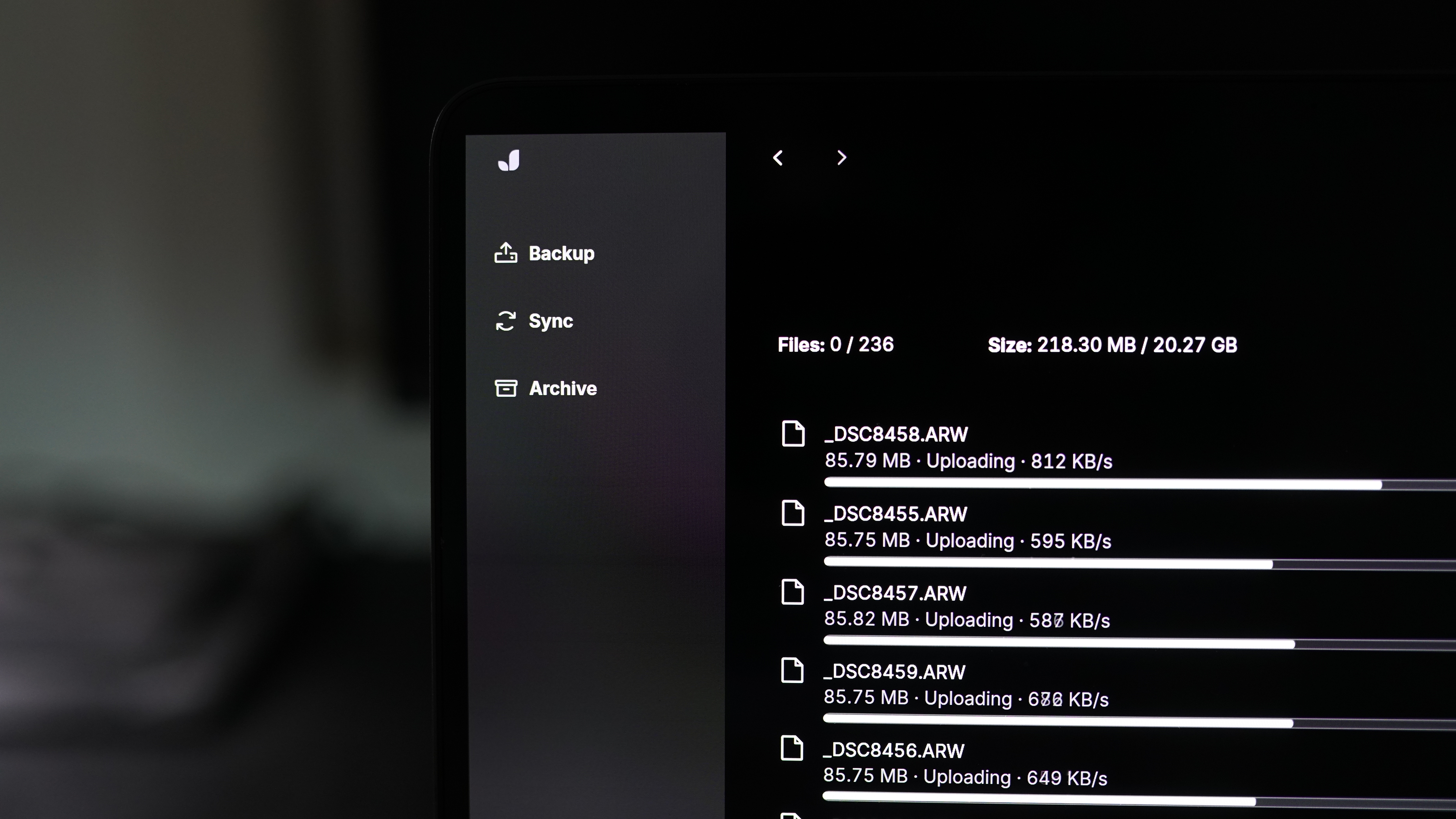Go forward with the right chevron
The width and height of the screenshot is (1456, 819).
pos(842,158)
